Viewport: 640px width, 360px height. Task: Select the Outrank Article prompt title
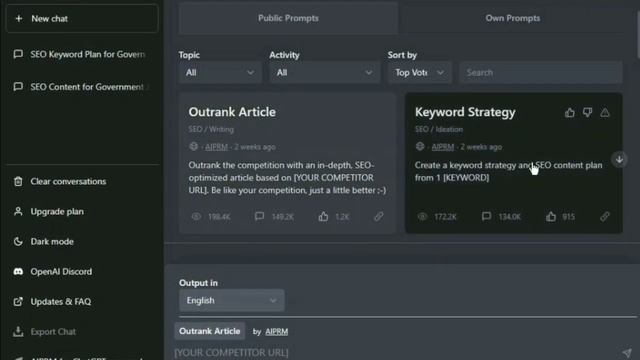[x=232, y=112]
